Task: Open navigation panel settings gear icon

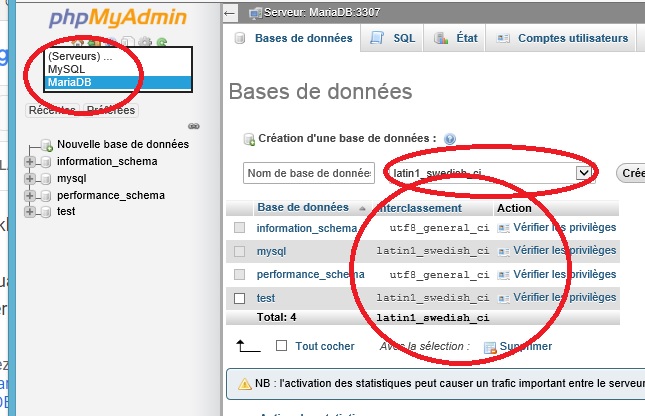Action: tap(145, 42)
